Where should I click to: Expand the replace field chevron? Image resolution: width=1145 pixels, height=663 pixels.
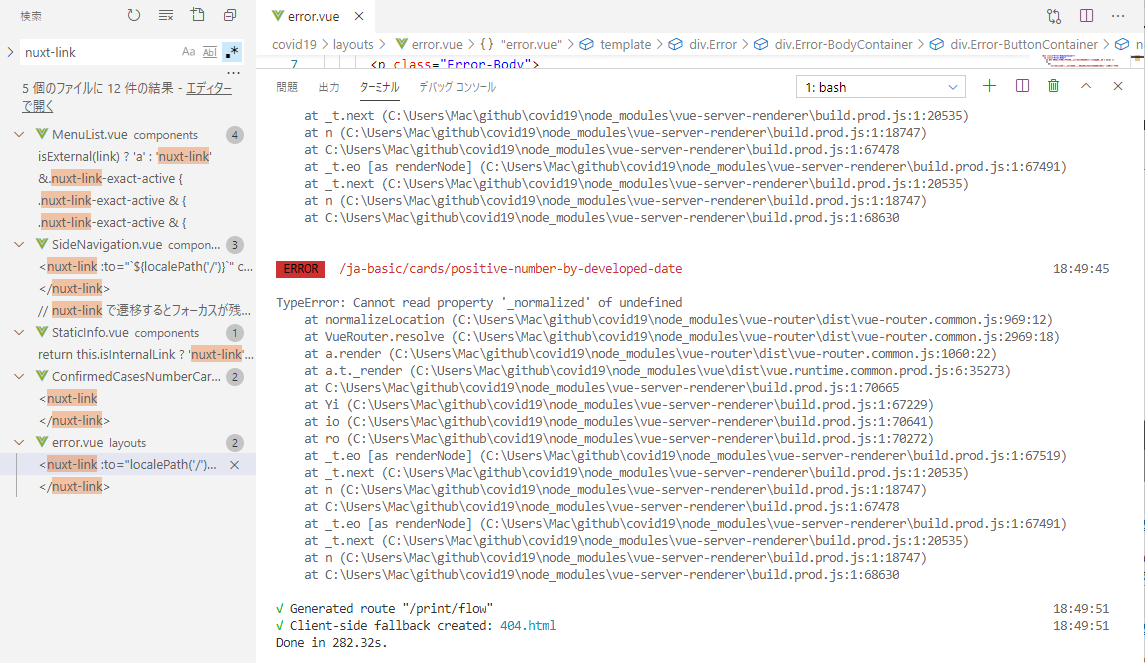pos(10,52)
